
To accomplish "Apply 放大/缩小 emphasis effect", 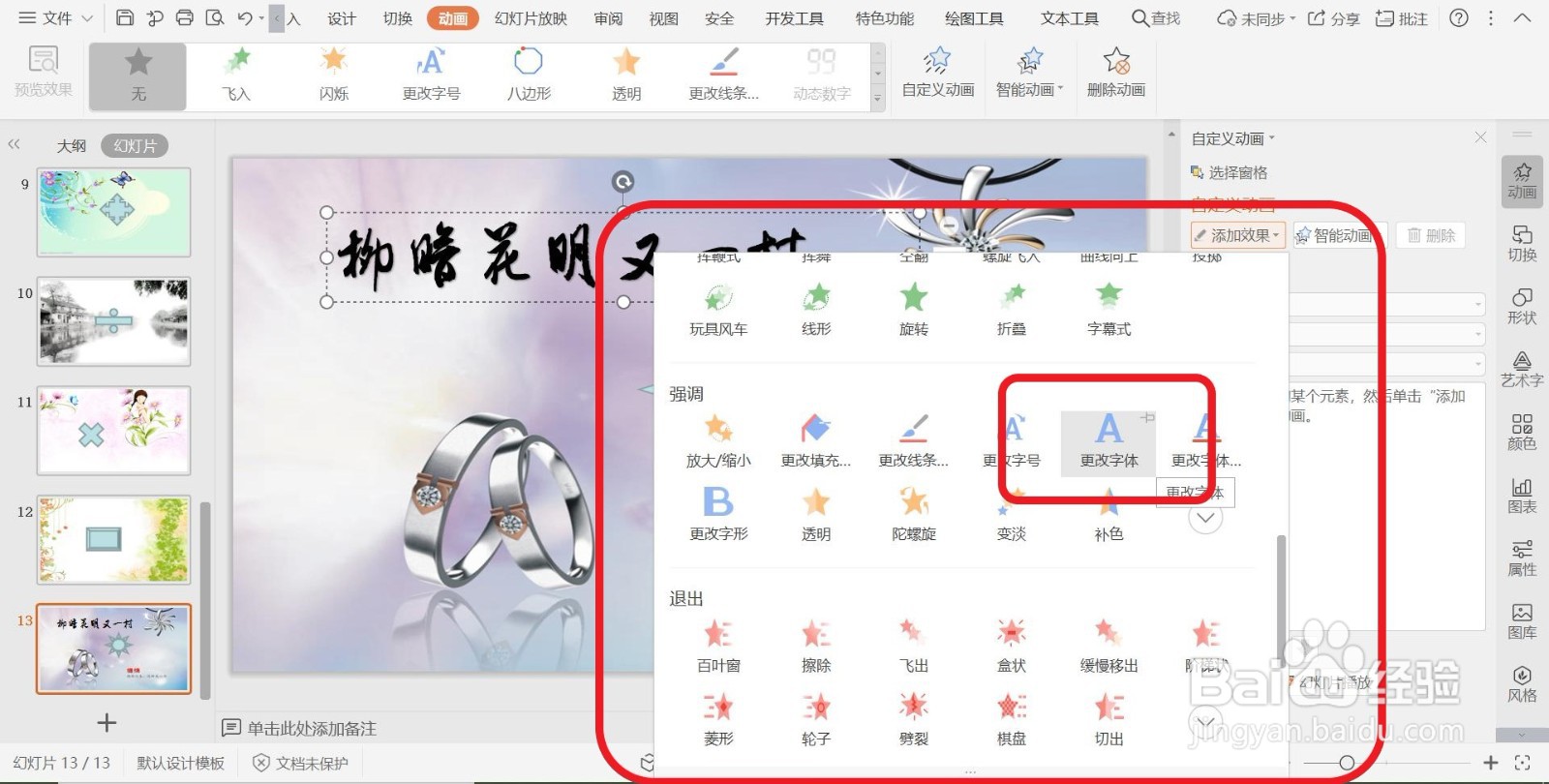I will point(718,441).
